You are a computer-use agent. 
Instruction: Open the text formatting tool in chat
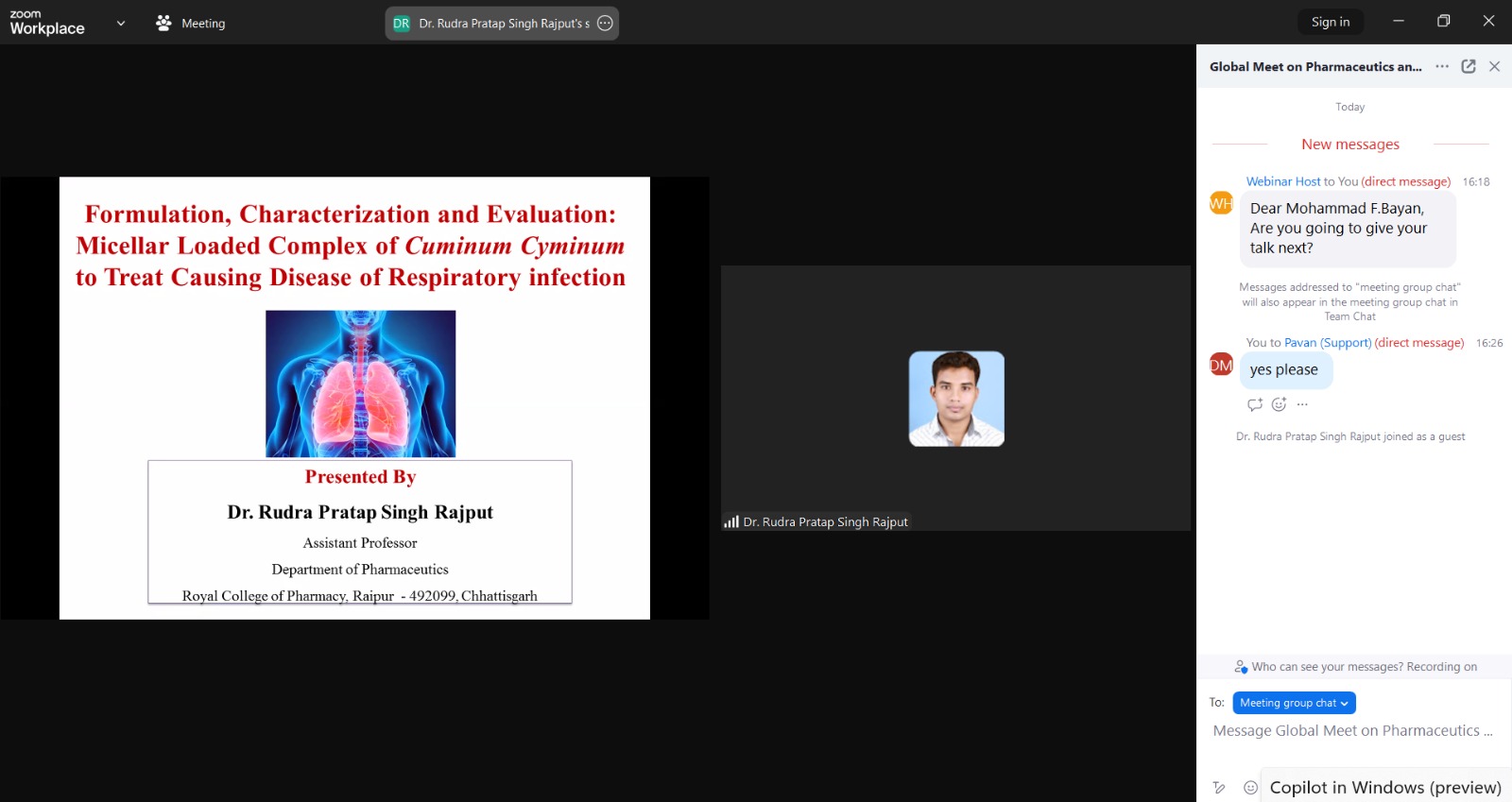pos(1219,787)
